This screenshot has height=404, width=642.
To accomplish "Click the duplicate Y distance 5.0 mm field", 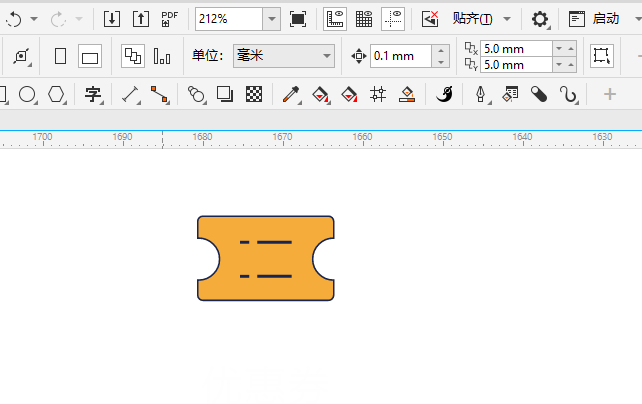I will [516, 65].
